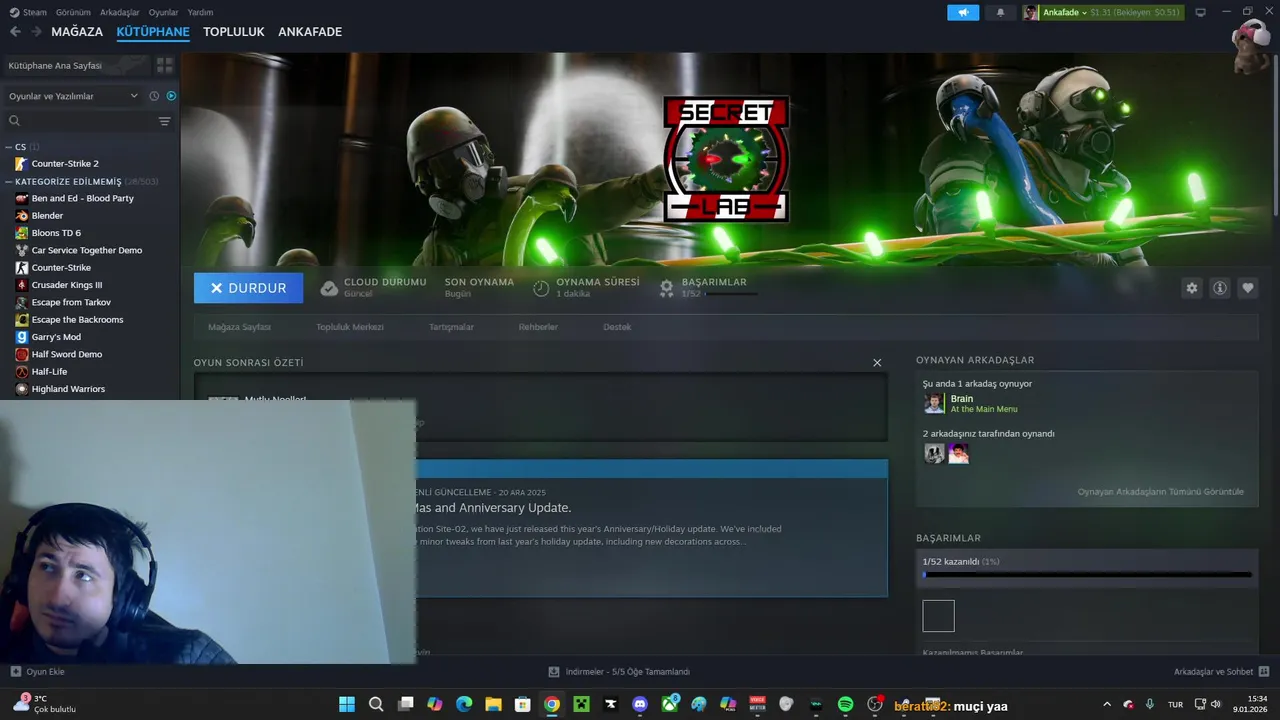Open Mağaza Sayfası link

(x=239, y=327)
